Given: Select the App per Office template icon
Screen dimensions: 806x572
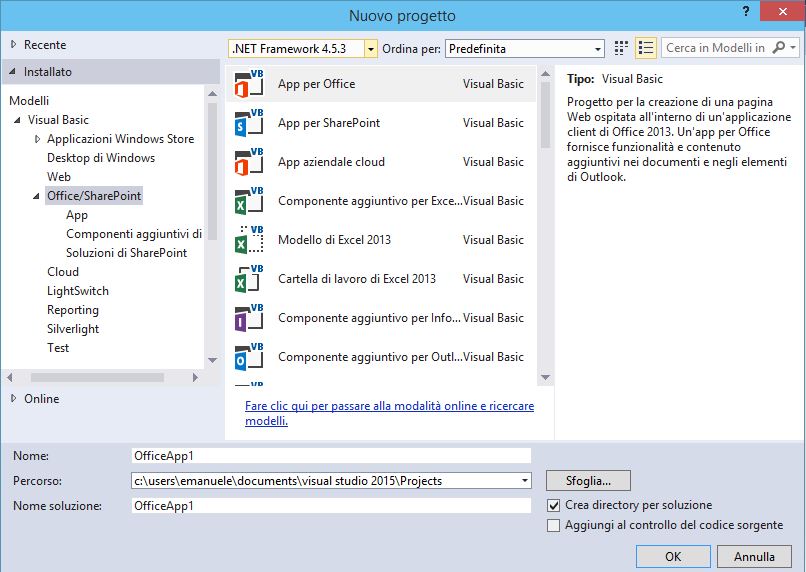Looking at the screenshot, I should [x=249, y=84].
